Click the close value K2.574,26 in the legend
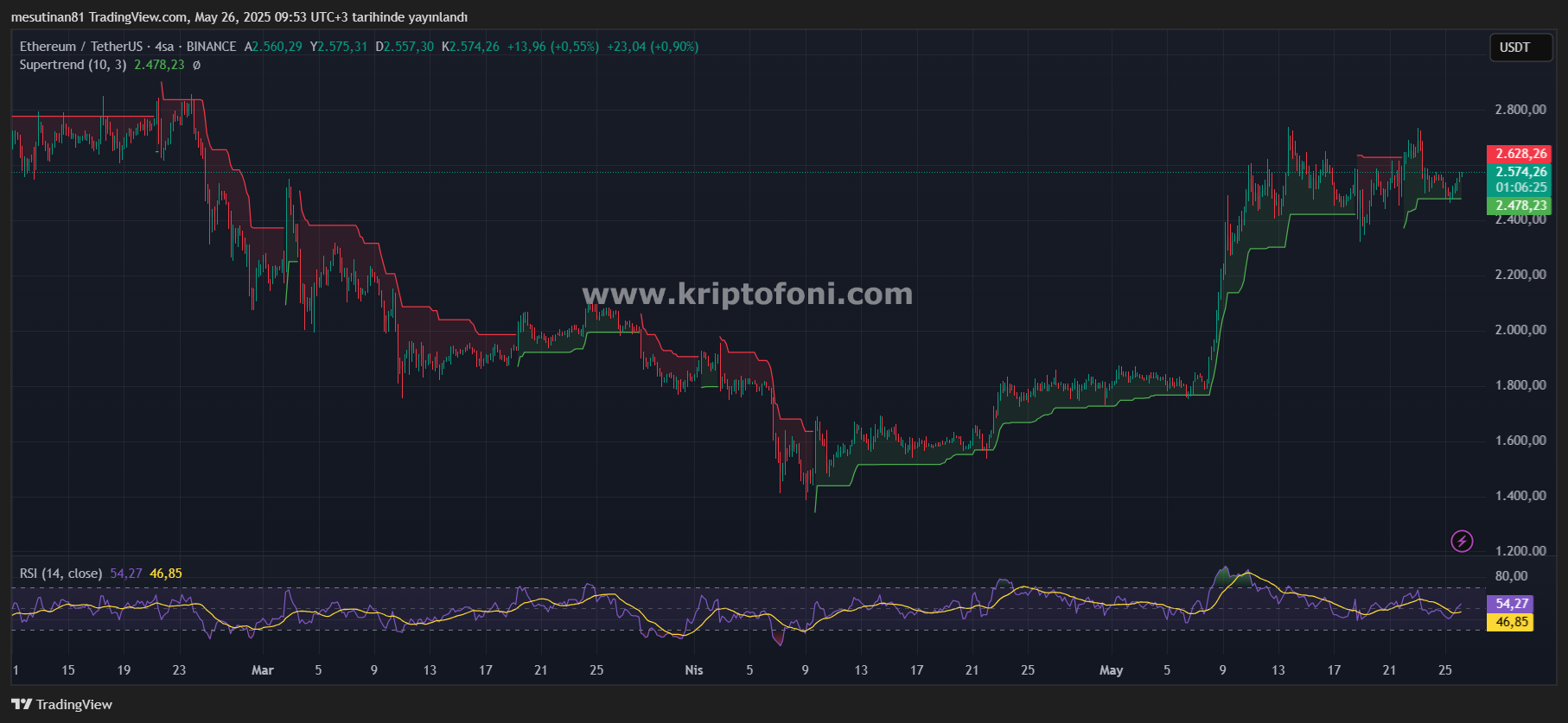 [470, 47]
